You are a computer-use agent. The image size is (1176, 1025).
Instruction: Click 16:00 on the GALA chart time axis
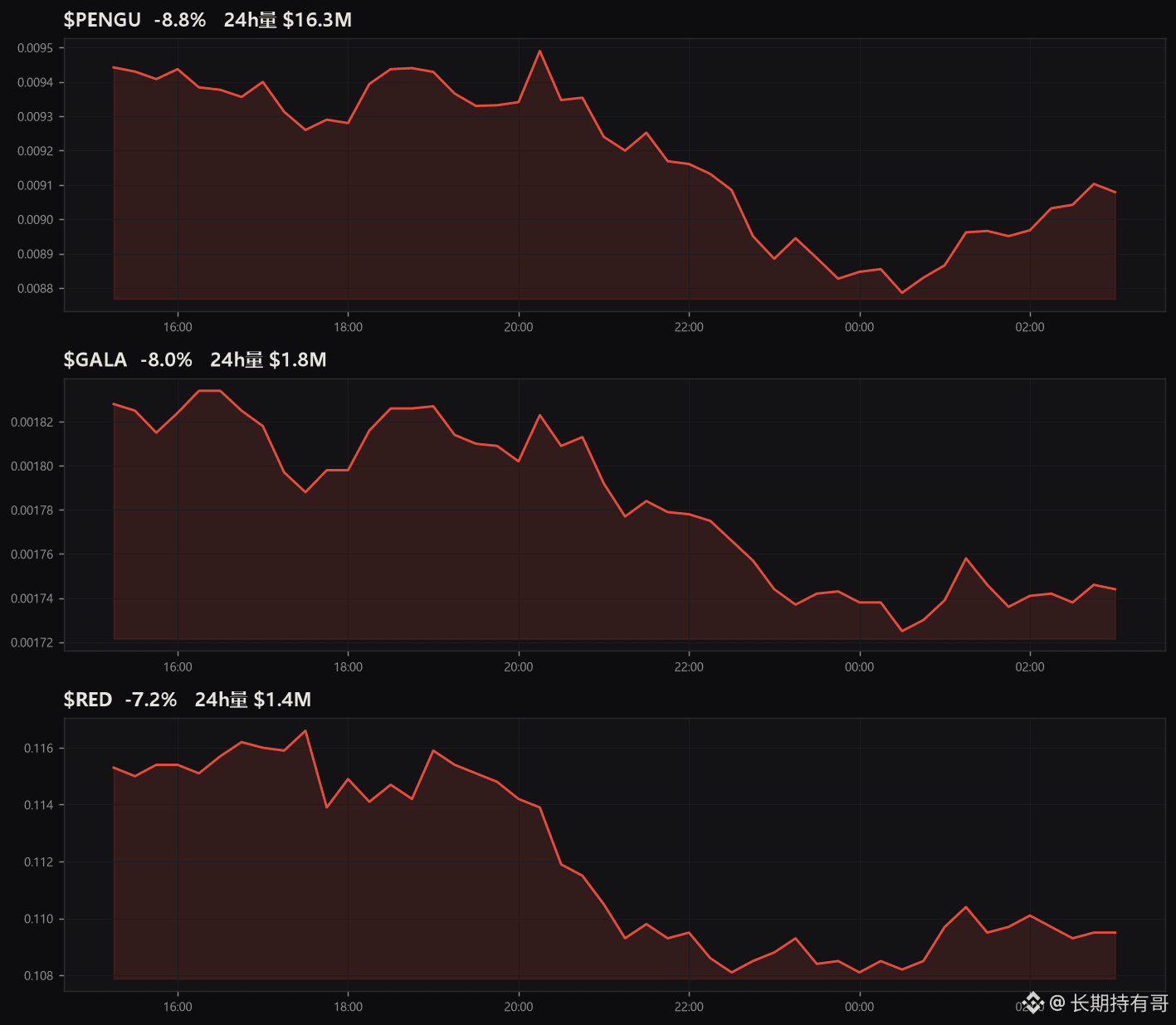[x=178, y=666]
